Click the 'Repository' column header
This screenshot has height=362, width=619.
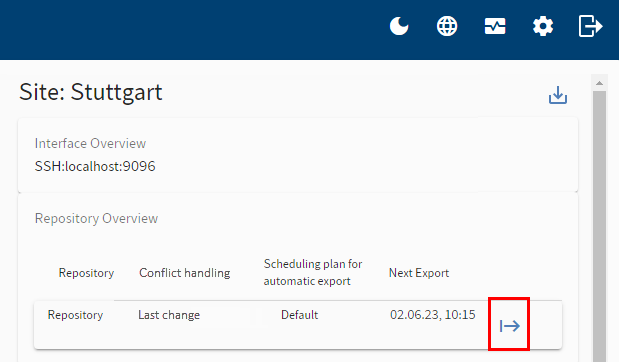[x=86, y=273]
